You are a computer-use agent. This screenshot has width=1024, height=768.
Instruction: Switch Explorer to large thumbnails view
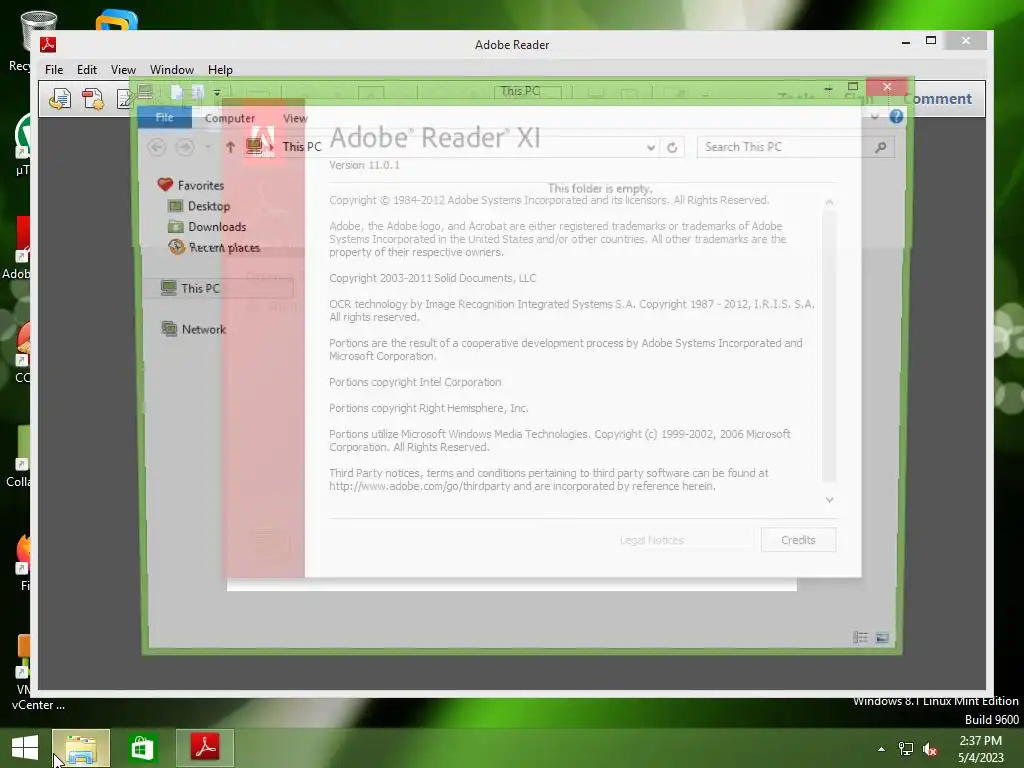tap(882, 637)
